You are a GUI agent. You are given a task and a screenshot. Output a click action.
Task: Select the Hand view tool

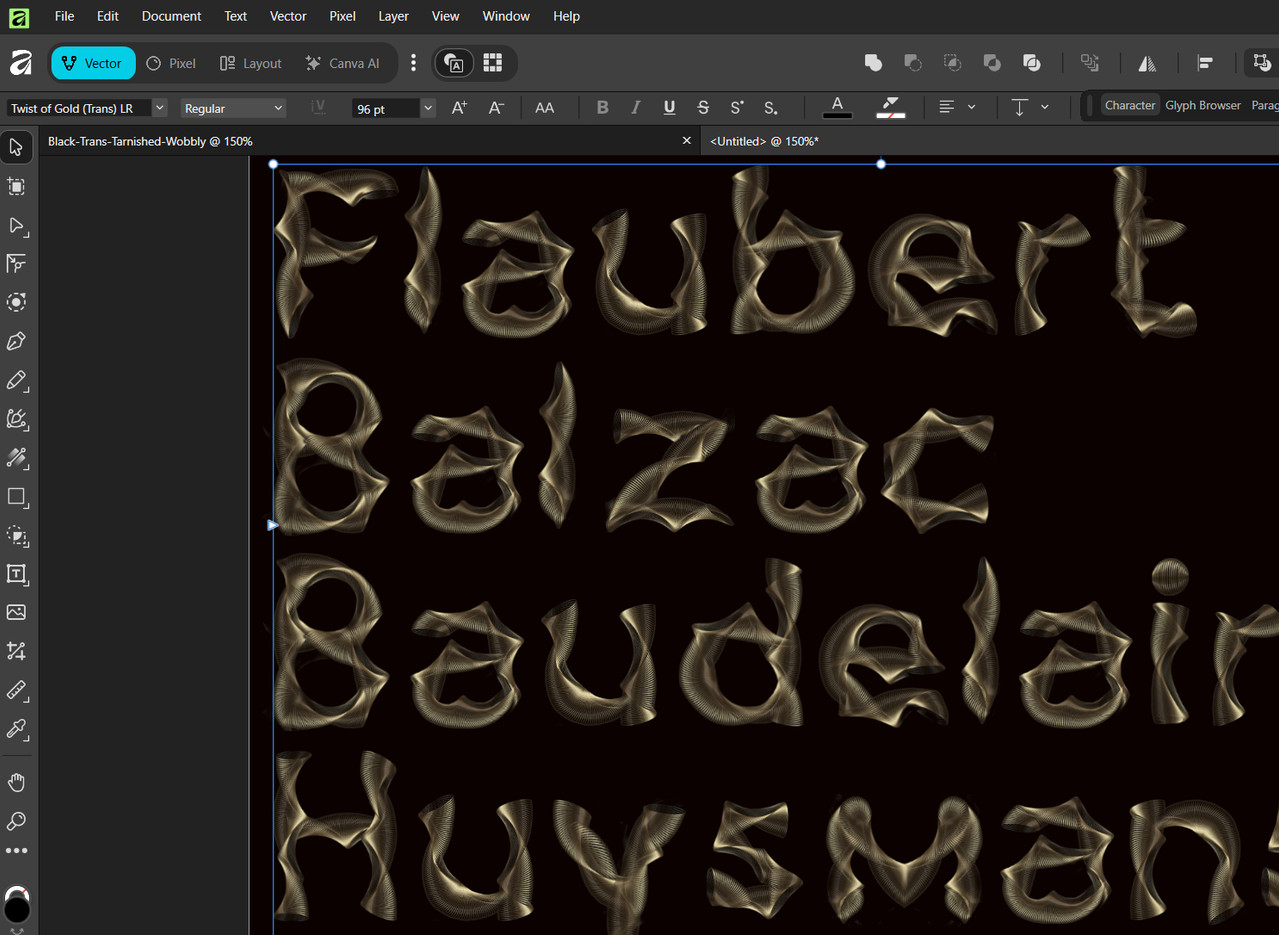17,782
